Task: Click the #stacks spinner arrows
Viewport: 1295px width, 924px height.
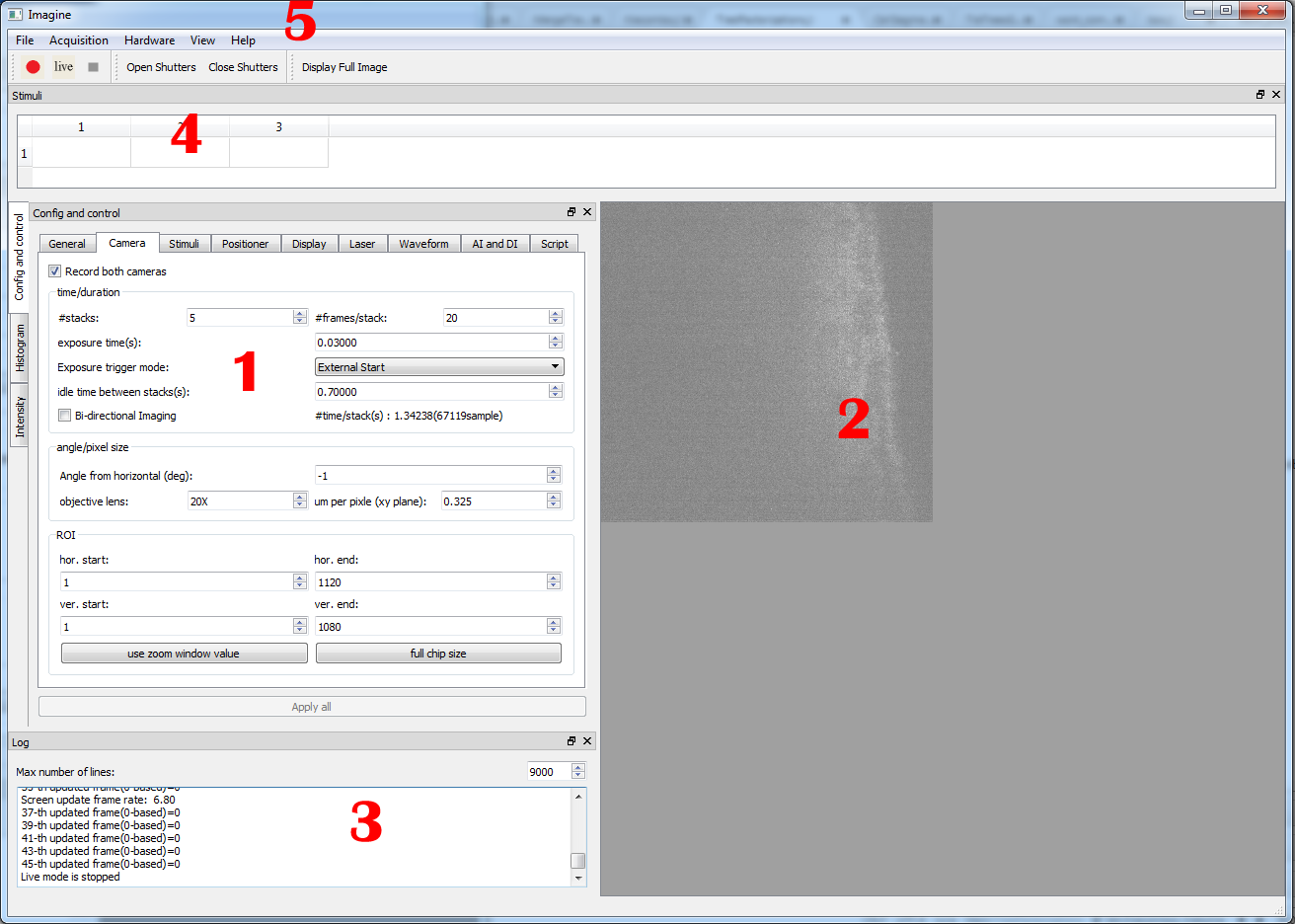Action: point(300,318)
